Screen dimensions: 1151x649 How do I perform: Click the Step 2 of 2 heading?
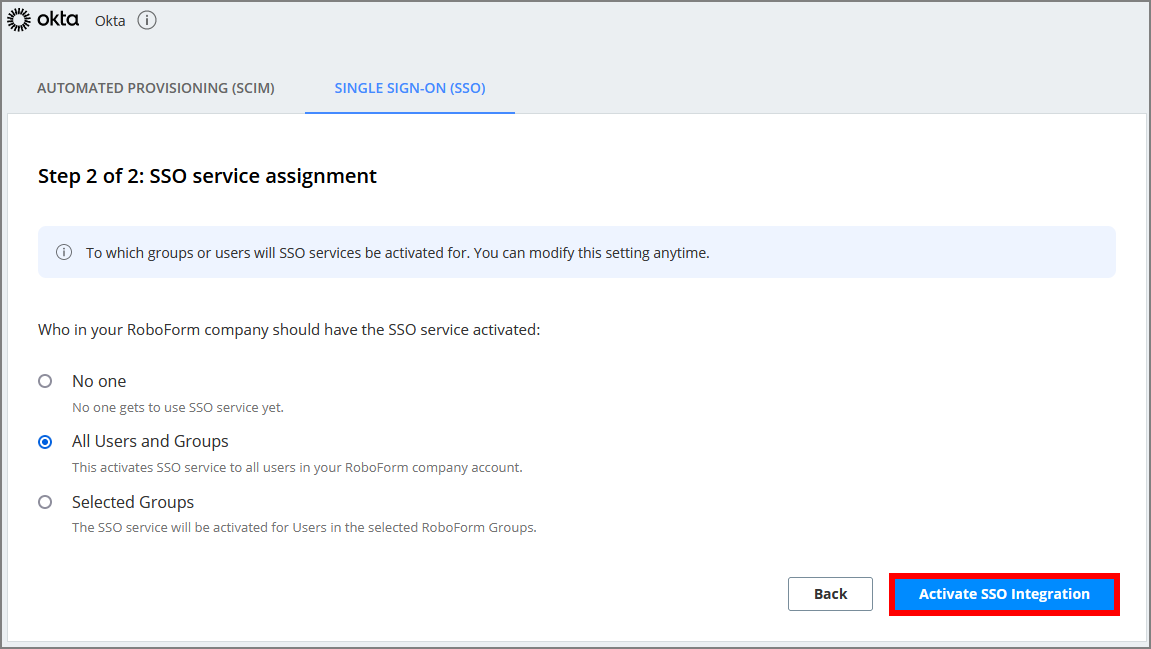point(207,176)
